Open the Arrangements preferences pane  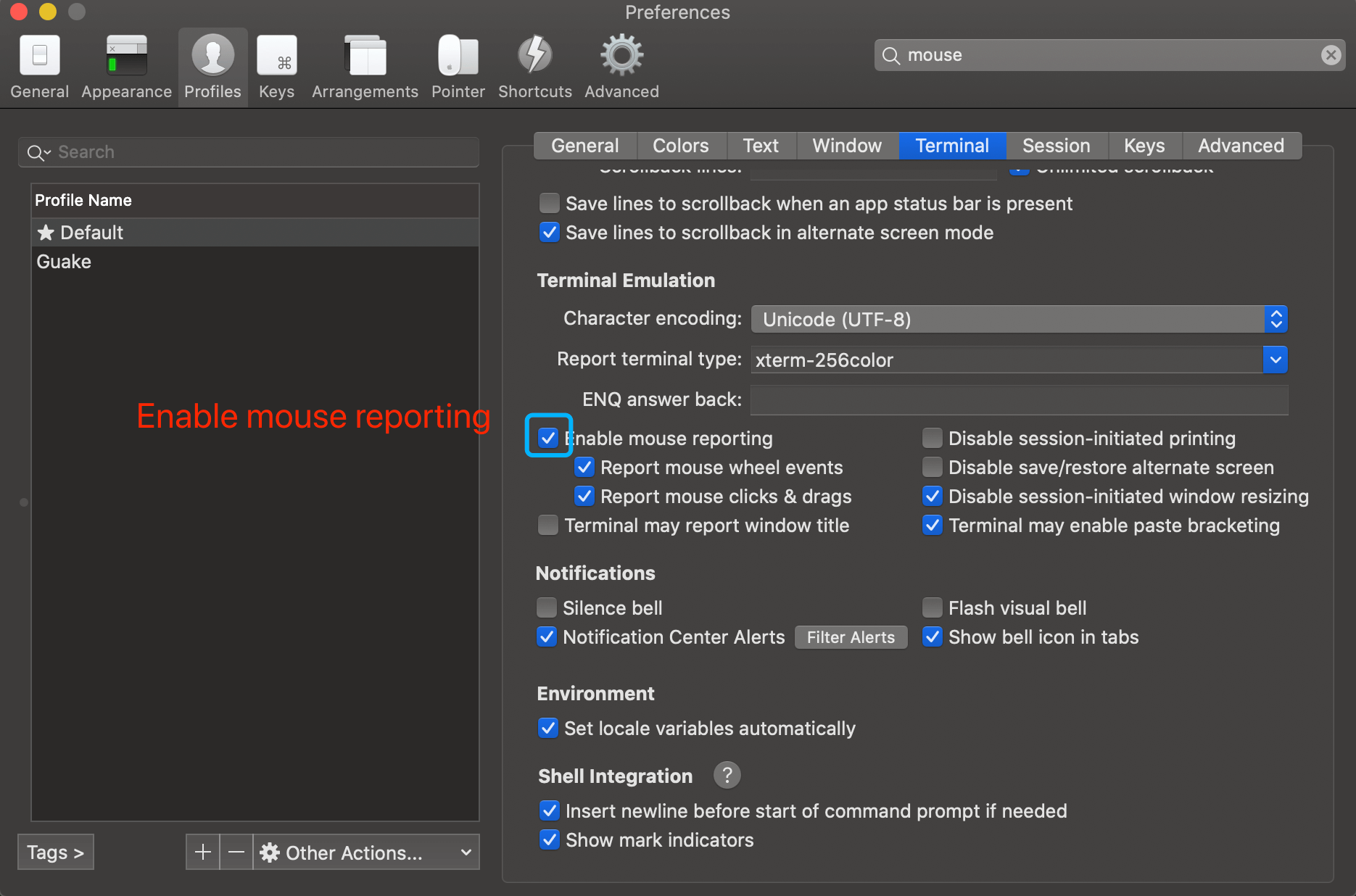coord(365,67)
